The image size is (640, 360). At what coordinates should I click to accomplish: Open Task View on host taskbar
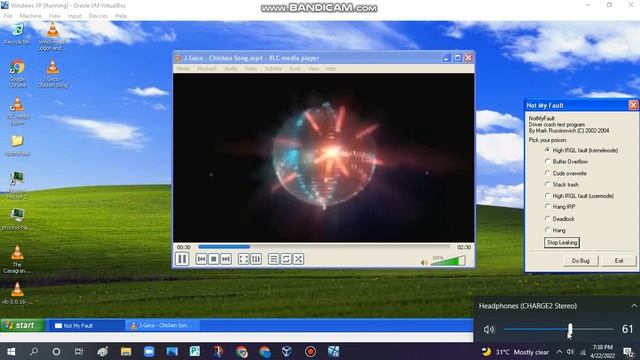pos(79,351)
